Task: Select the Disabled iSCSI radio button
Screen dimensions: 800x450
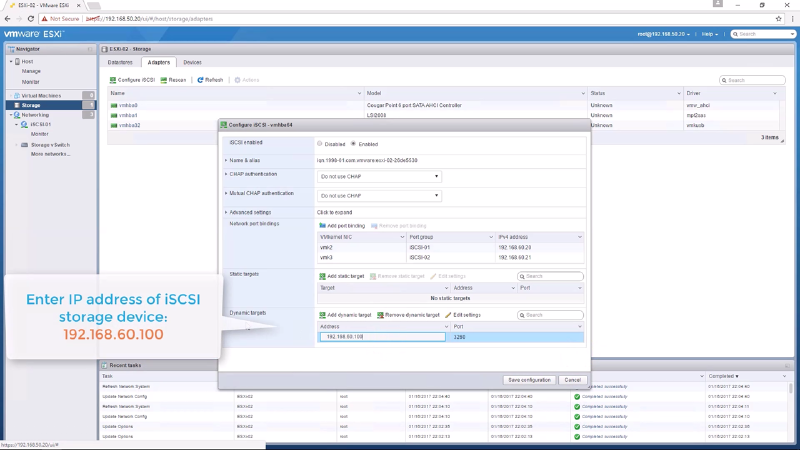Action: [320, 144]
